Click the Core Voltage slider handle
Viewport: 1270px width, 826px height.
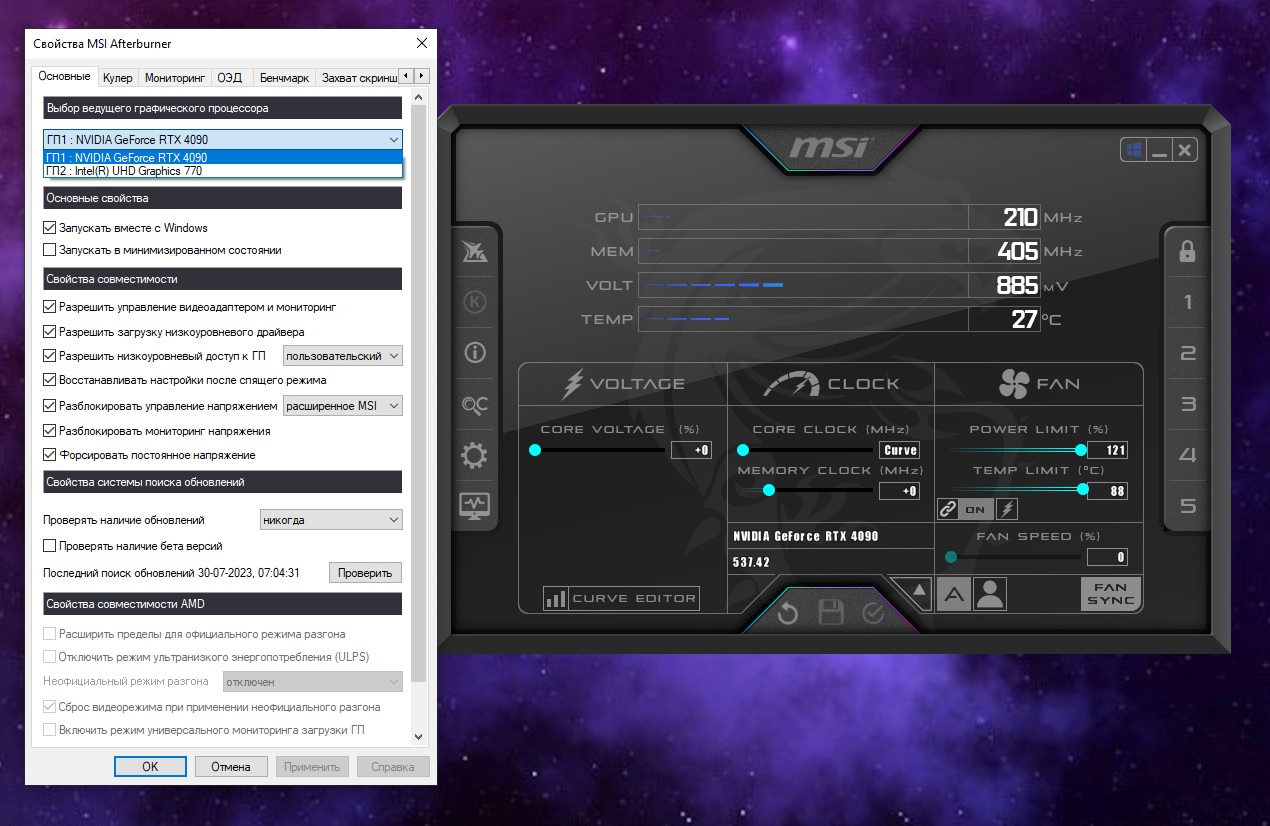535,450
